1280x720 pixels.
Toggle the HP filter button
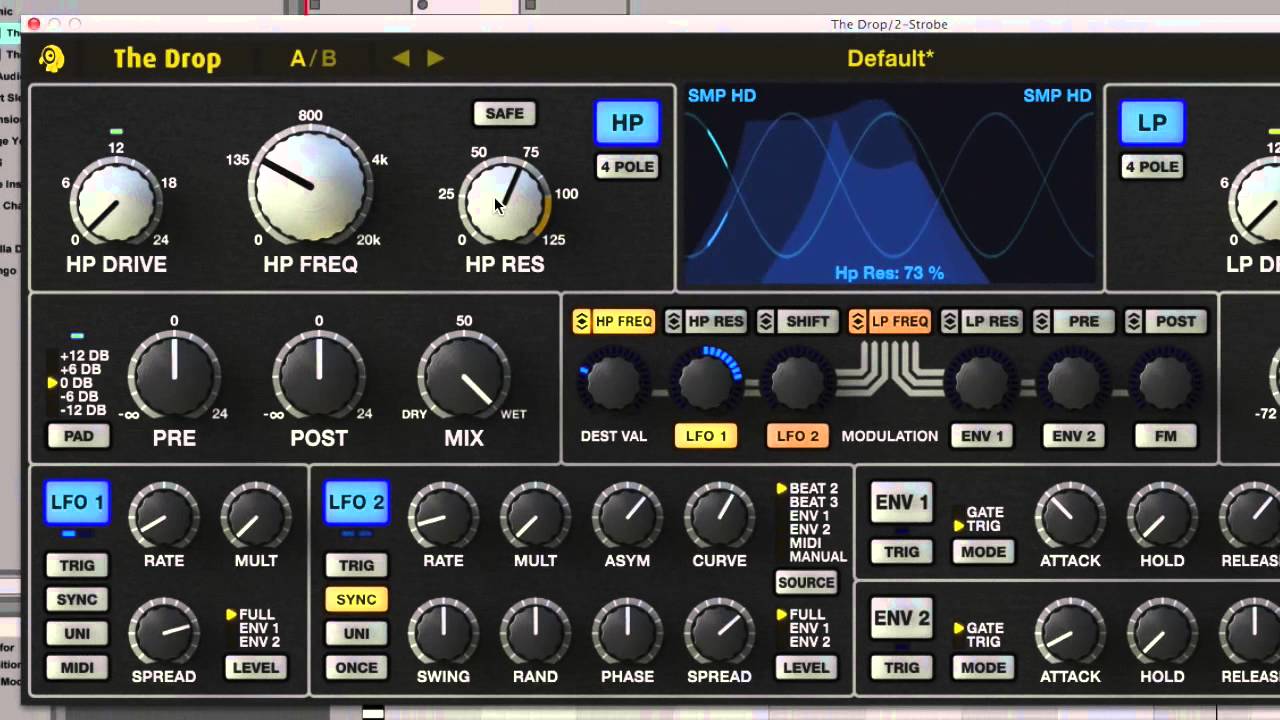tap(627, 123)
